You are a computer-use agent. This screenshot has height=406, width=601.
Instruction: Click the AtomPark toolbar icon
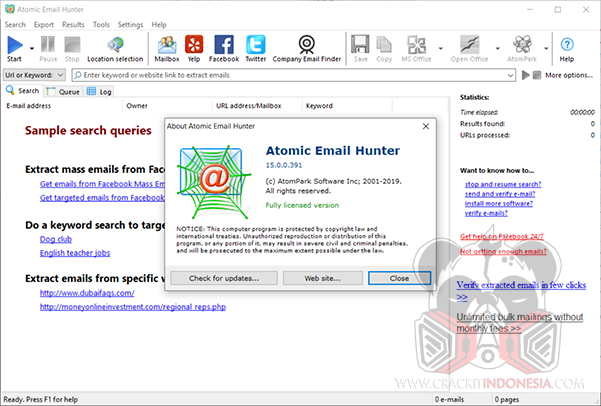click(x=522, y=49)
